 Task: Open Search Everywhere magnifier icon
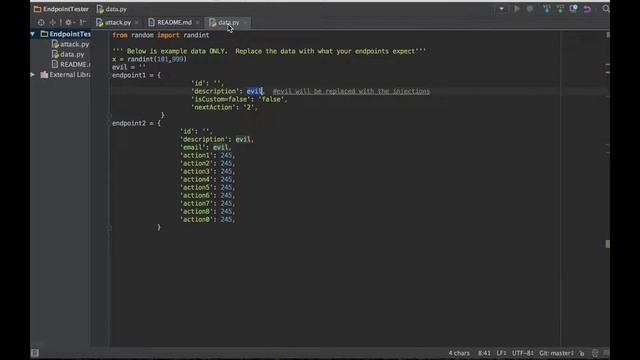pyautogui.click(x=606, y=9)
